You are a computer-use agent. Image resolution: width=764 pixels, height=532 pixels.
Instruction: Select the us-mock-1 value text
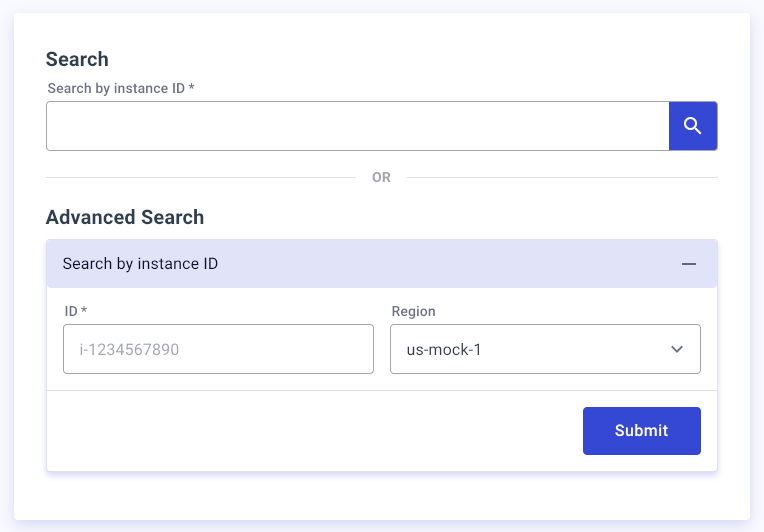pos(444,350)
